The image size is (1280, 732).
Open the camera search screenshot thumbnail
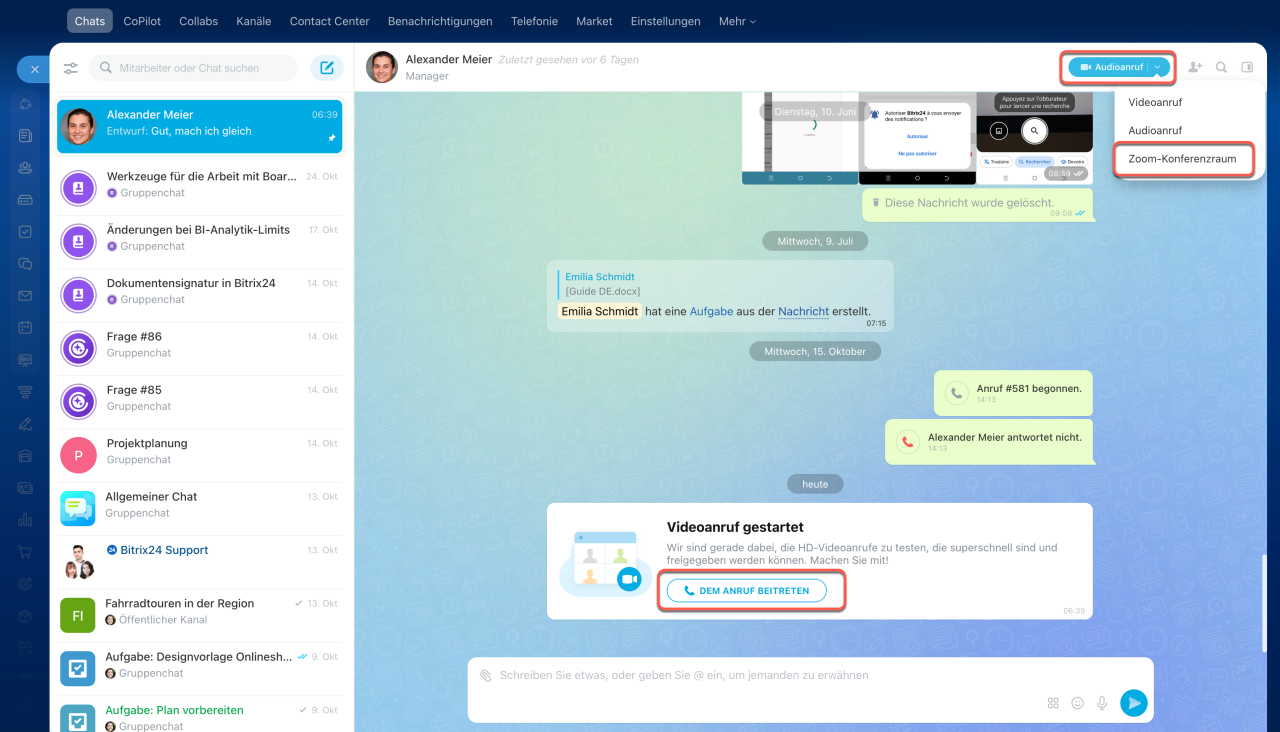1034,139
